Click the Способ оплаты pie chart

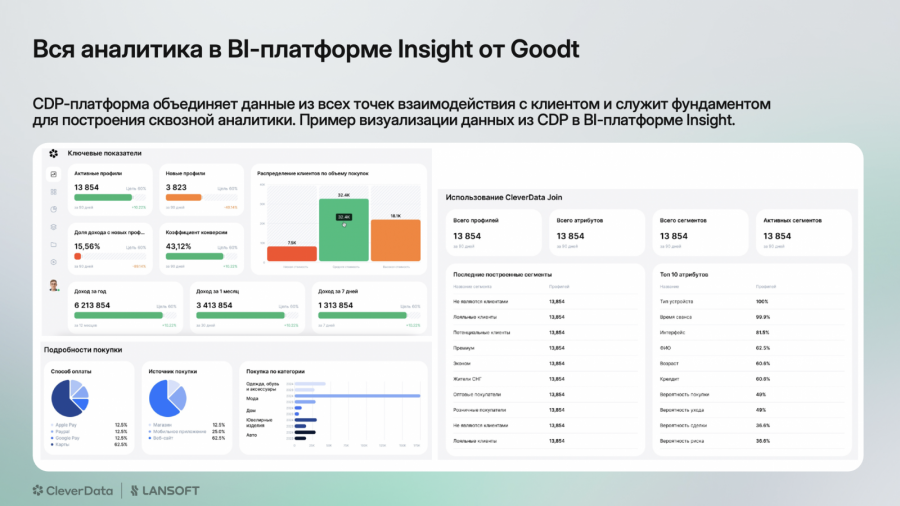[x=70, y=398]
